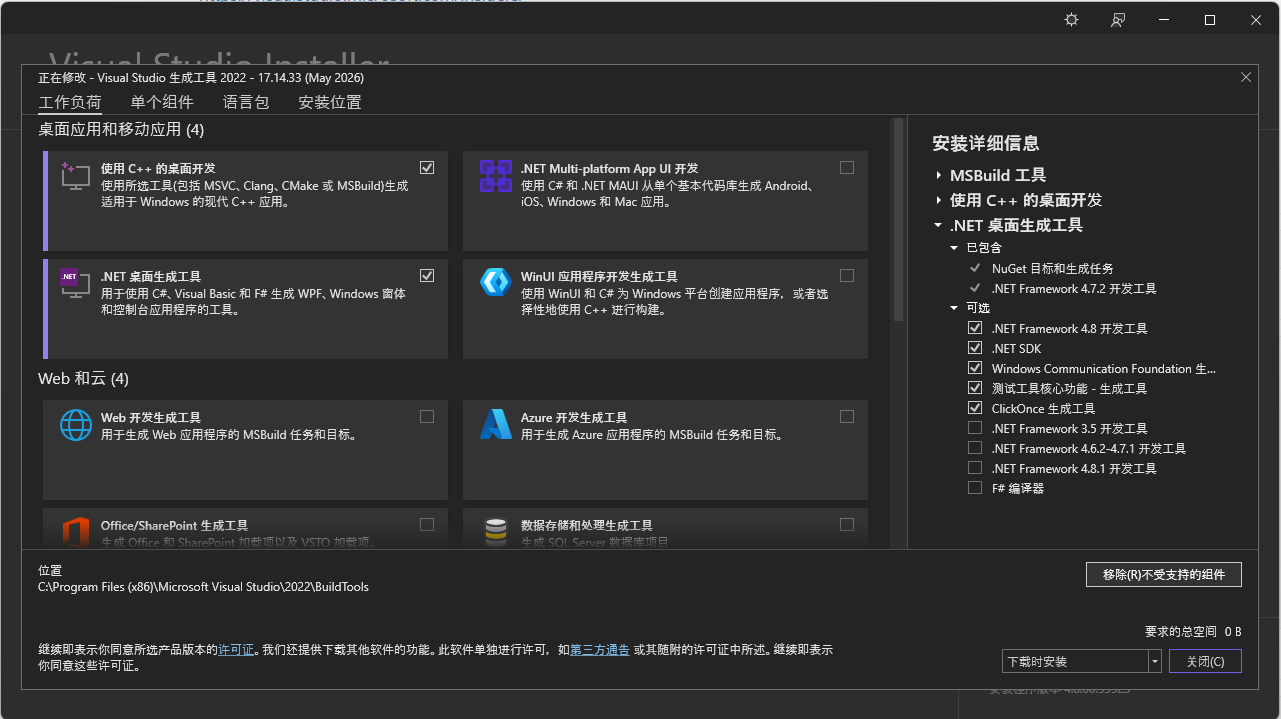Collapse the 可选 section
The height and width of the screenshot is (719, 1281).
(x=955, y=308)
